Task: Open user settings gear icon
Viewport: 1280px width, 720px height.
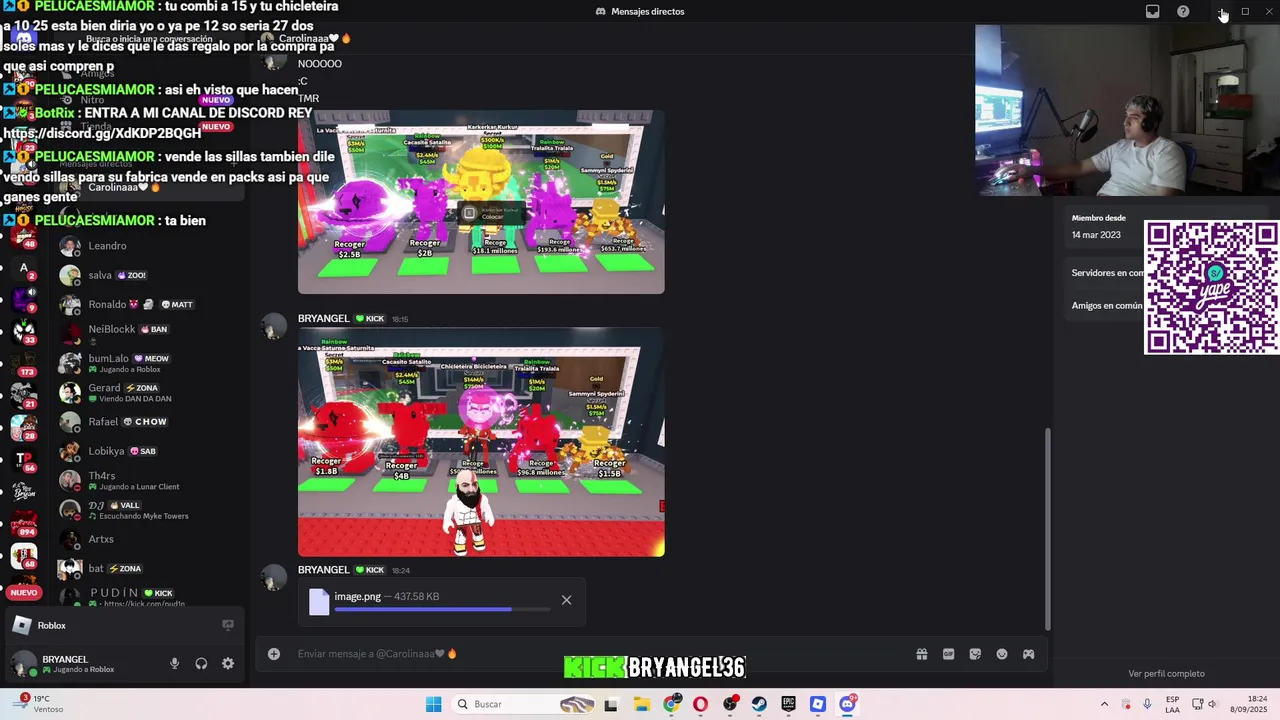Action: click(x=228, y=663)
